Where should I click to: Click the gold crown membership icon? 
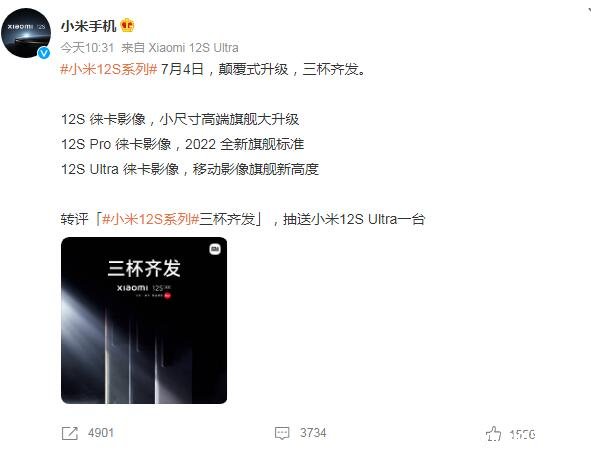click(127, 25)
